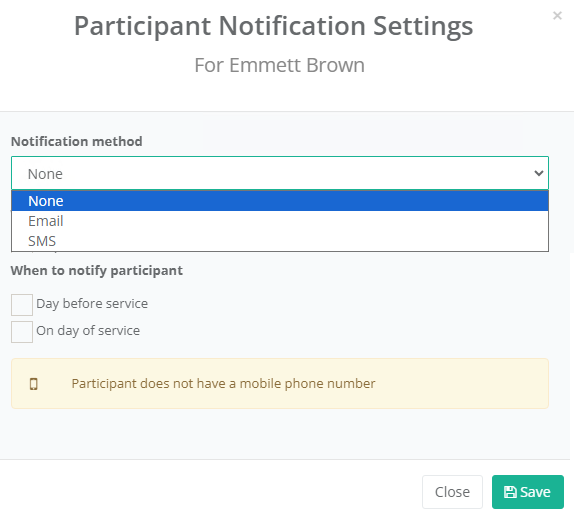Click the 'On day of service' label text
This screenshot has width=574, height=514.
pyautogui.click(x=88, y=331)
